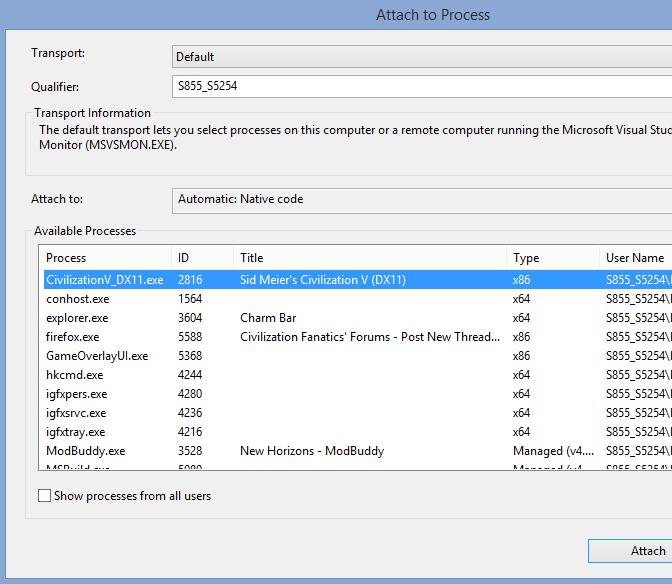This screenshot has width=672, height=584.
Task: Click the New Horizons - ModBuddy title
Action: coord(312,451)
